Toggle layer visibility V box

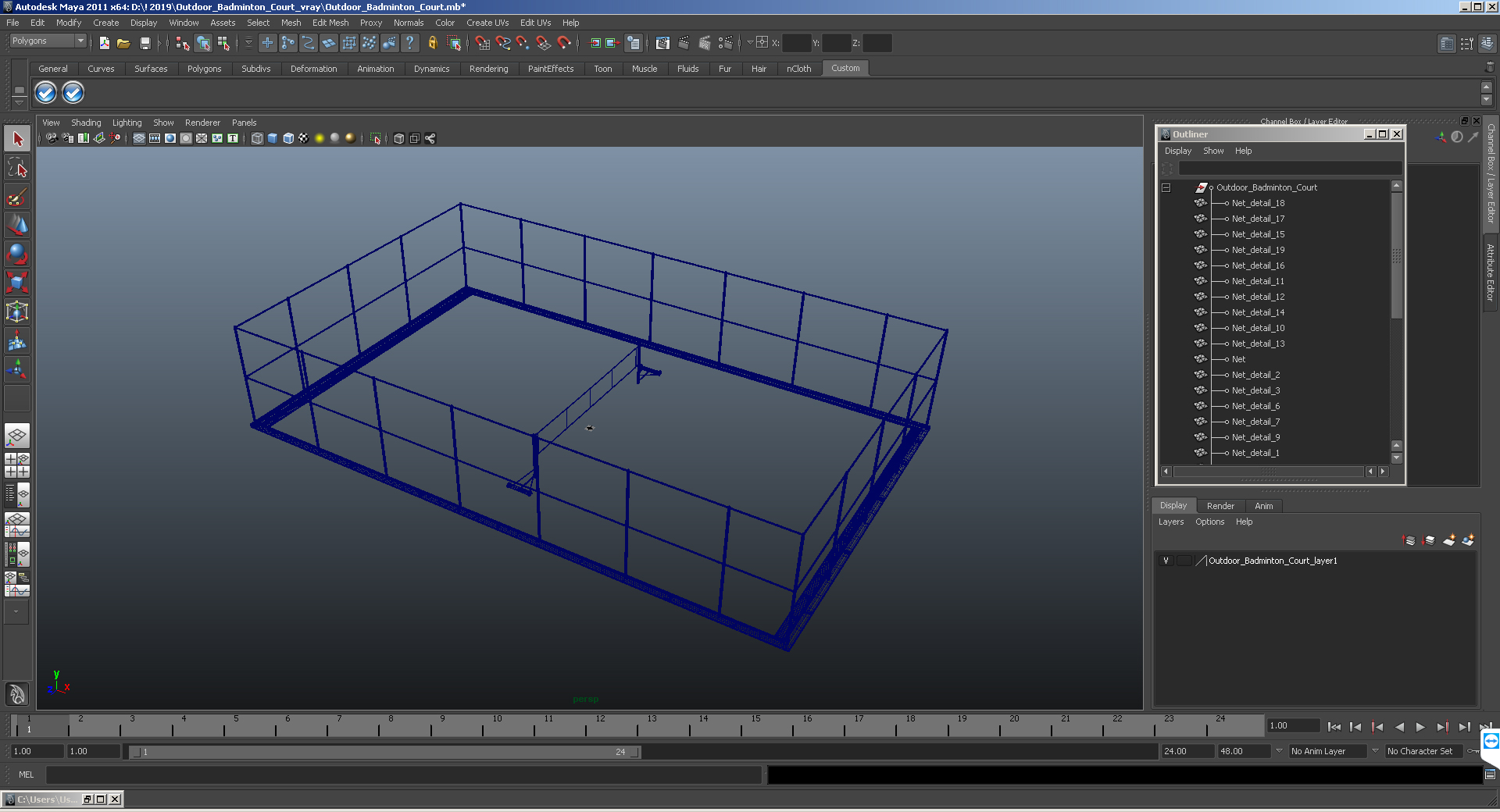(1166, 561)
